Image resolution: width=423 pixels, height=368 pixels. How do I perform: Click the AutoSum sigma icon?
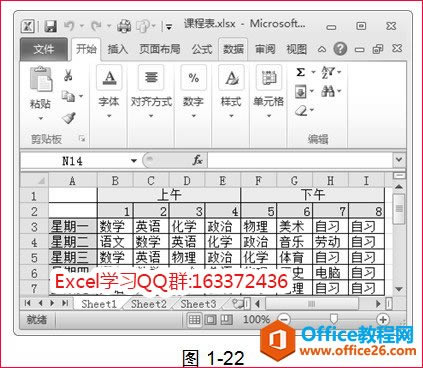(x=300, y=72)
